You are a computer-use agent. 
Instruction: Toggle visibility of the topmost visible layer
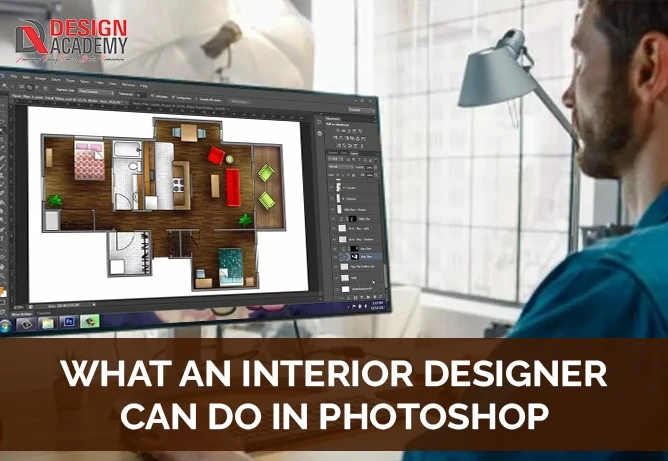coord(331,187)
